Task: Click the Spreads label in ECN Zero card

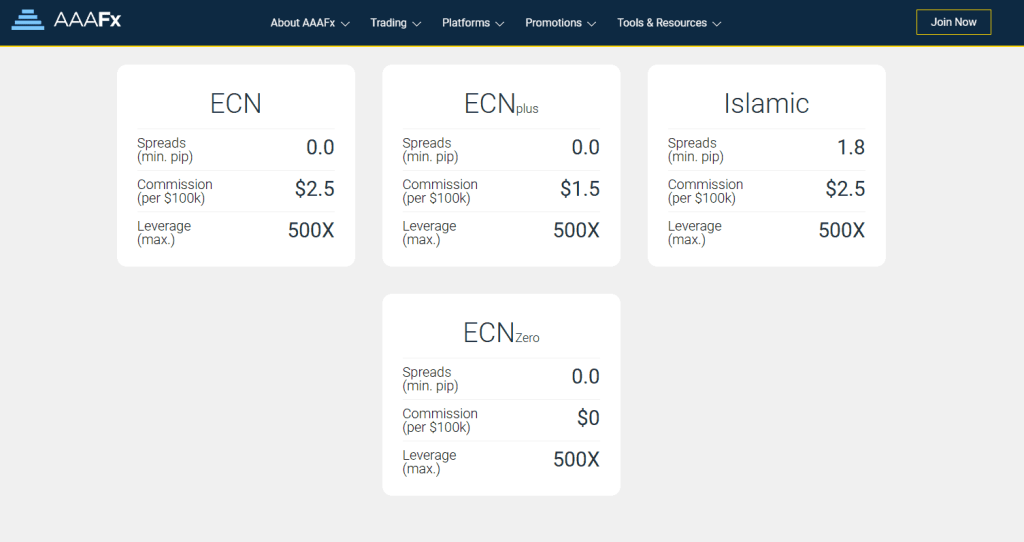Action: point(430,379)
